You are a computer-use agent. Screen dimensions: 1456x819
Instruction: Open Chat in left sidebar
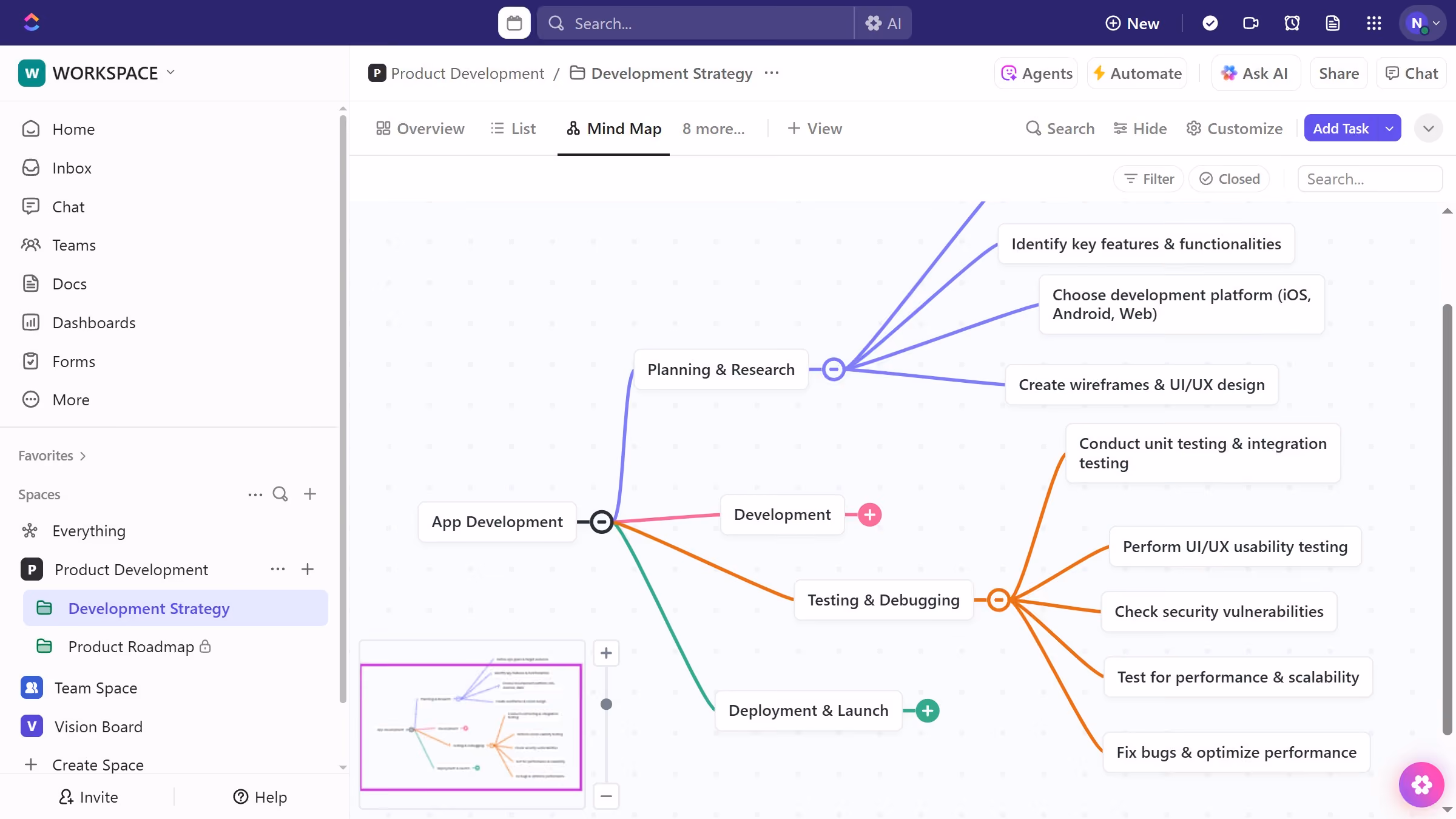(68, 207)
